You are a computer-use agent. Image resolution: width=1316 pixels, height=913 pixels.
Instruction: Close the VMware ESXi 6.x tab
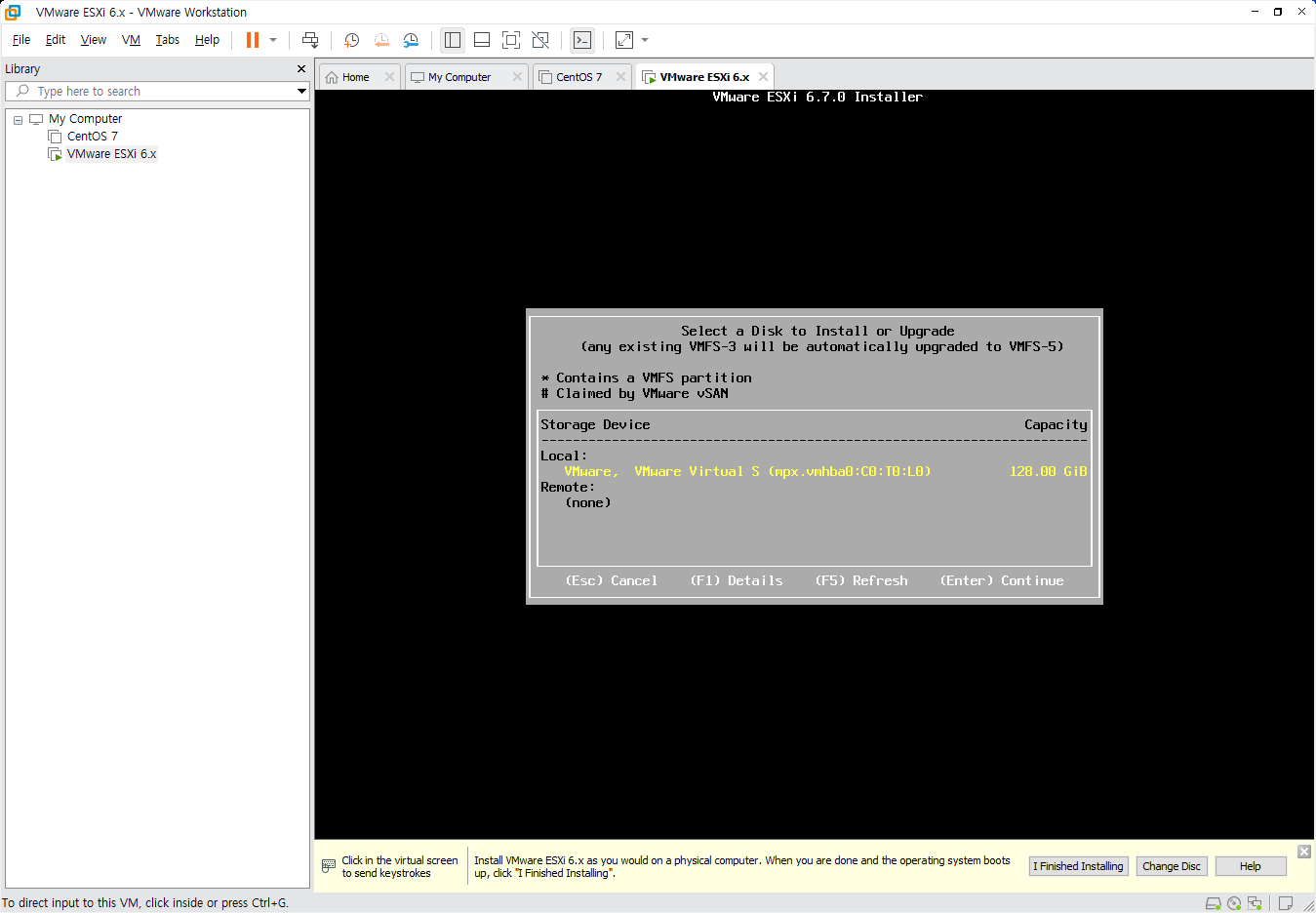tap(763, 77)
